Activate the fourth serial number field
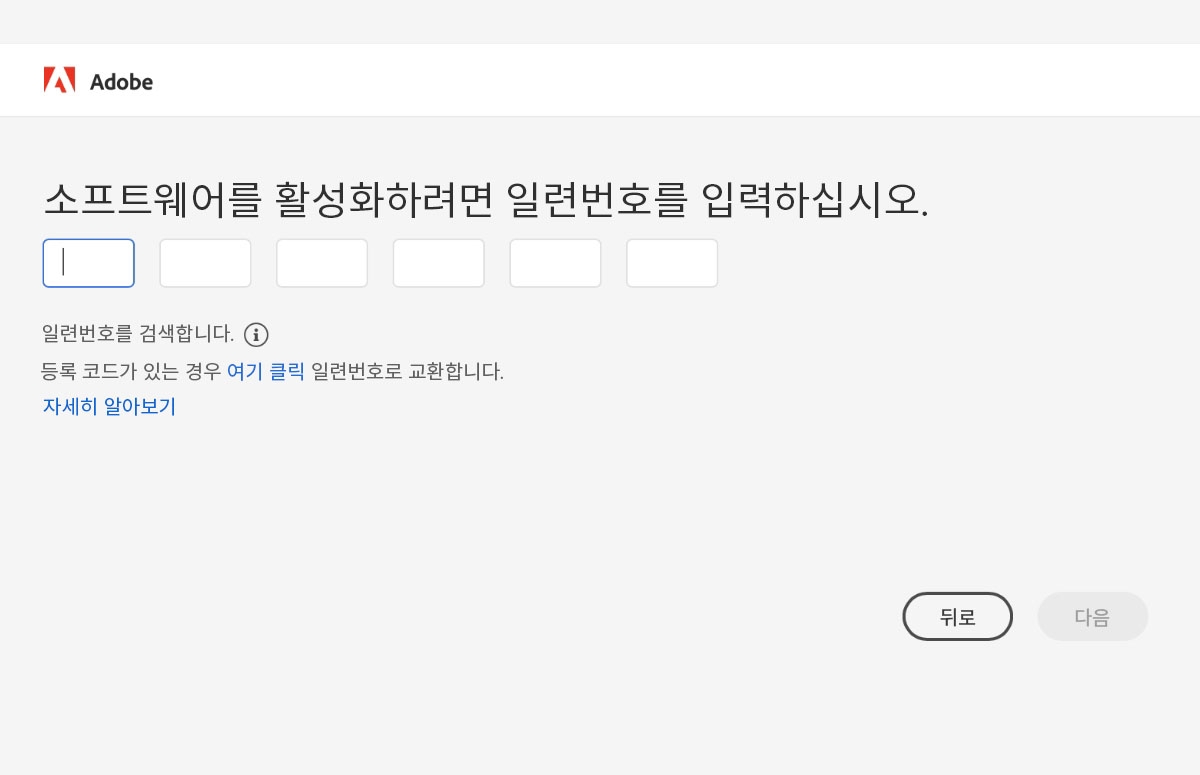The width and height of the screenshot is (1200, 775). tap(438, 263)
